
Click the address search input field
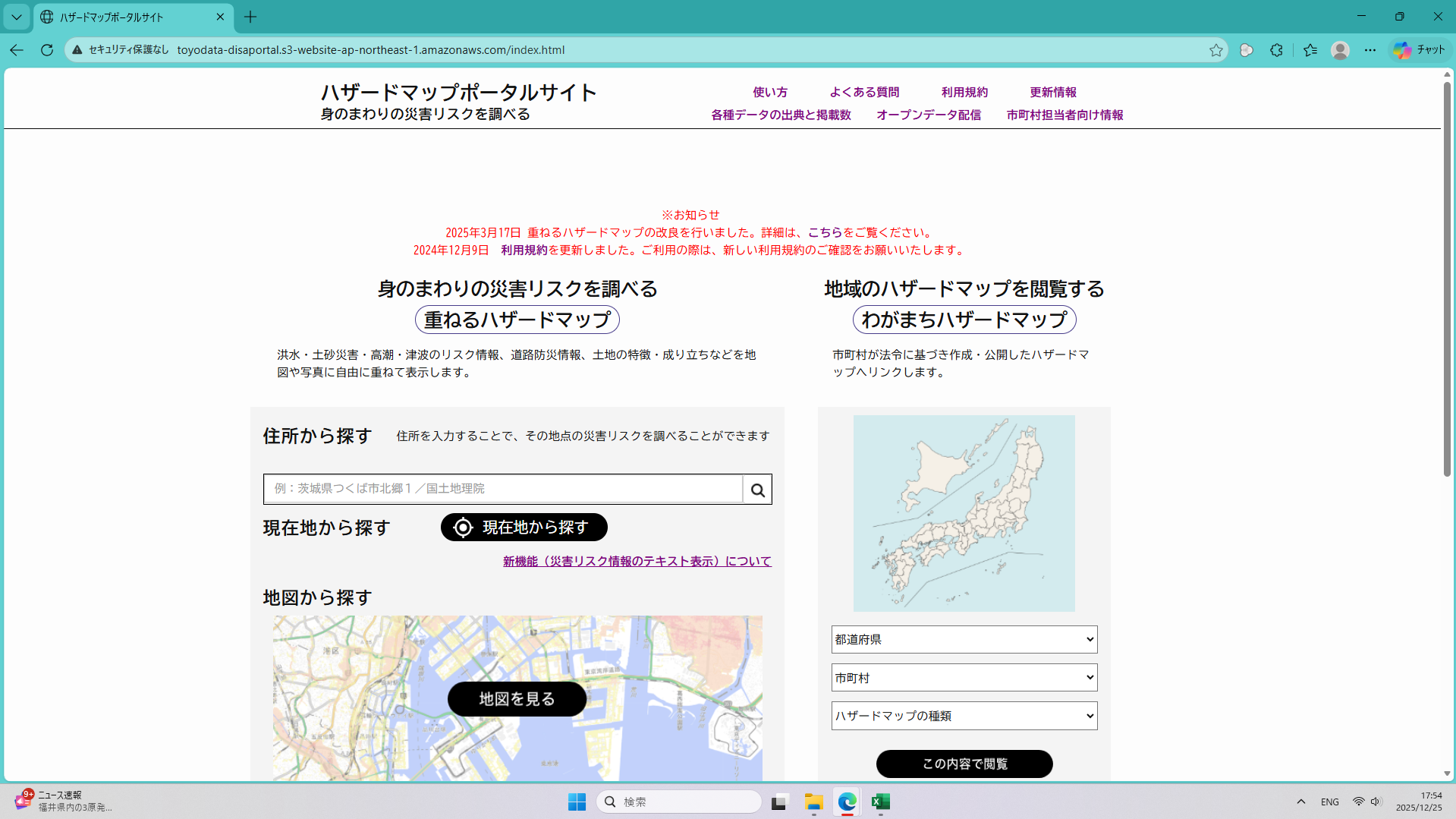[x=503, y=489]
